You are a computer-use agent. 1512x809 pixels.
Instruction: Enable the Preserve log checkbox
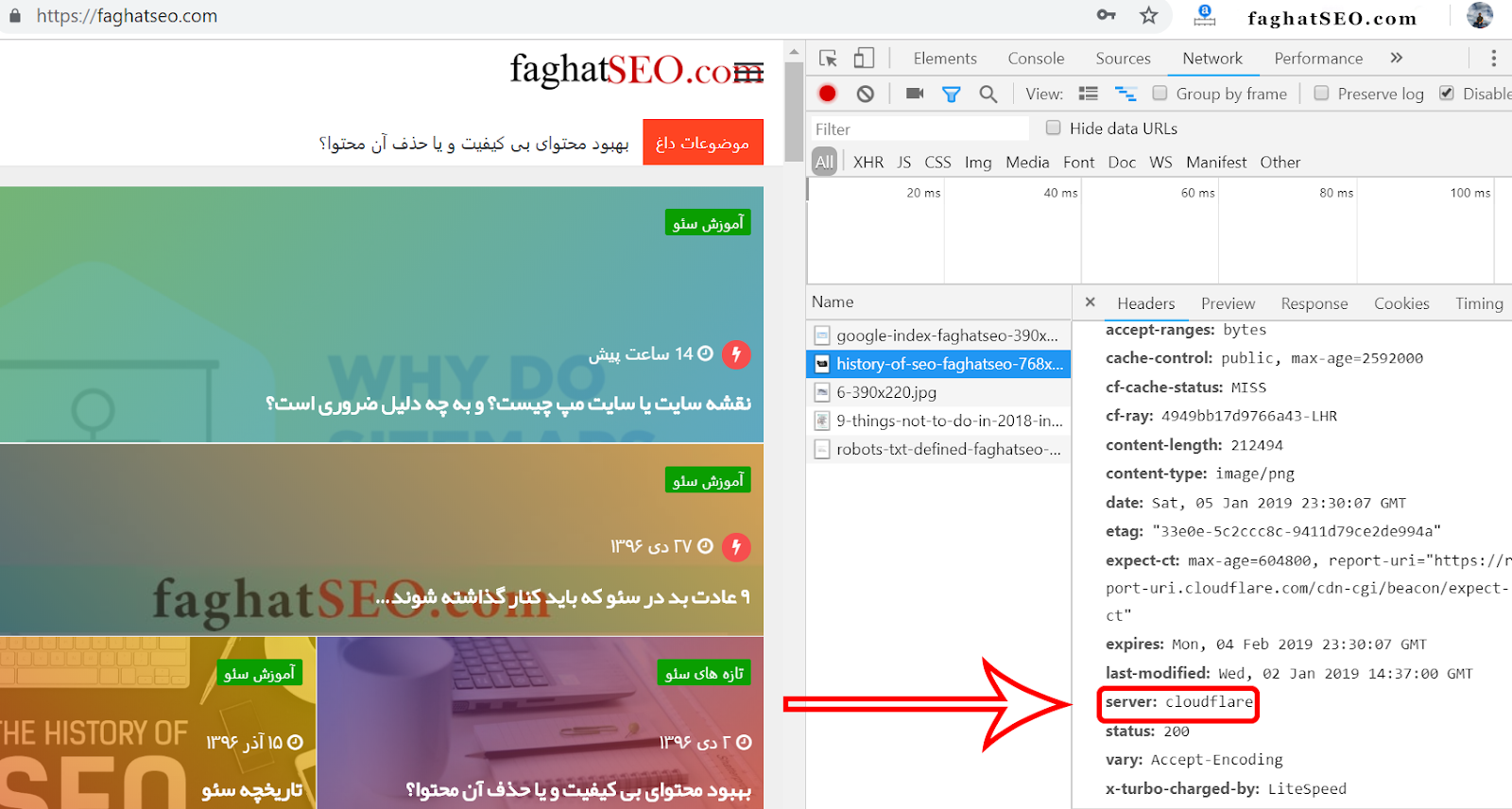click(x=1321, y=93)
